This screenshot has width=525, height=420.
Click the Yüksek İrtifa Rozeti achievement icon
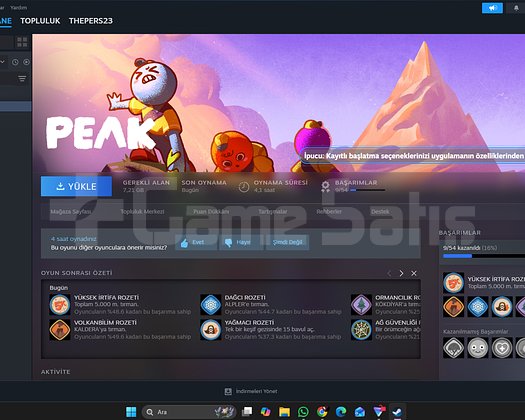[x=60, y=304]
